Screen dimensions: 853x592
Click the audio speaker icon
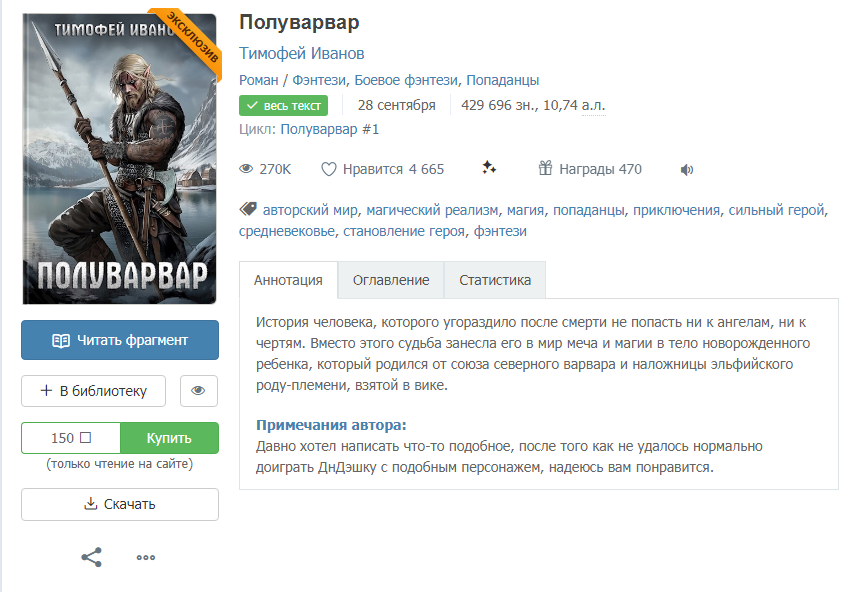coord(687,170)
